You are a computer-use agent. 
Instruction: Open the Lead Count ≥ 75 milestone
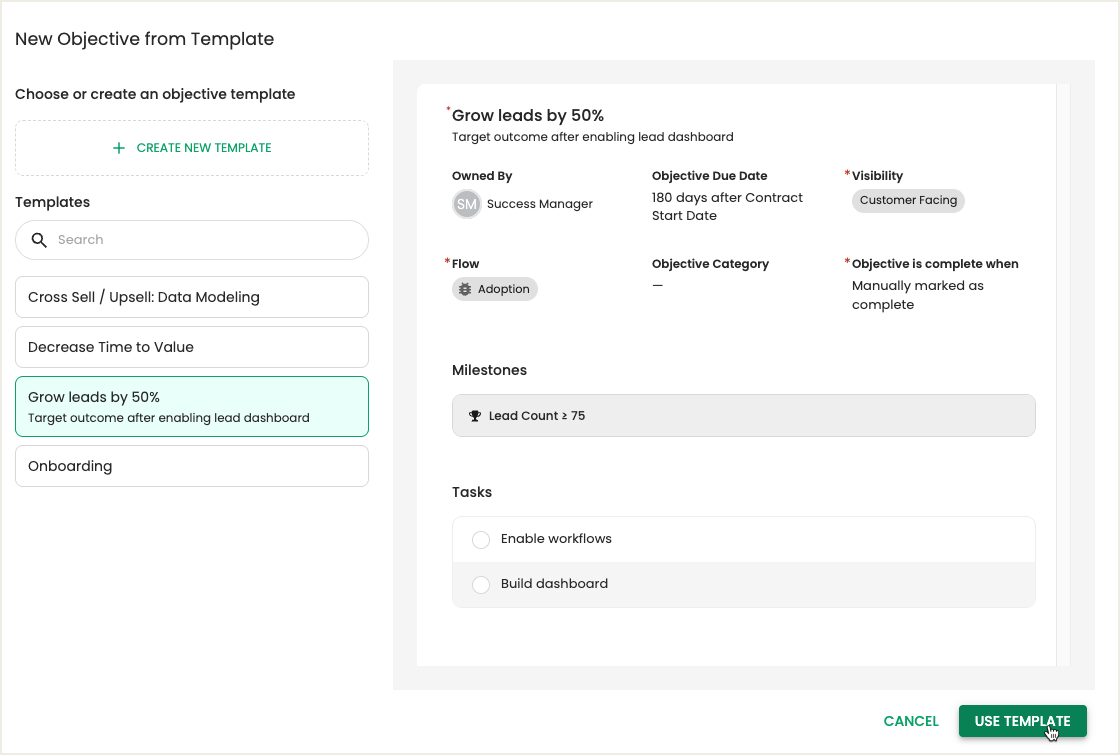pos(744,416)
